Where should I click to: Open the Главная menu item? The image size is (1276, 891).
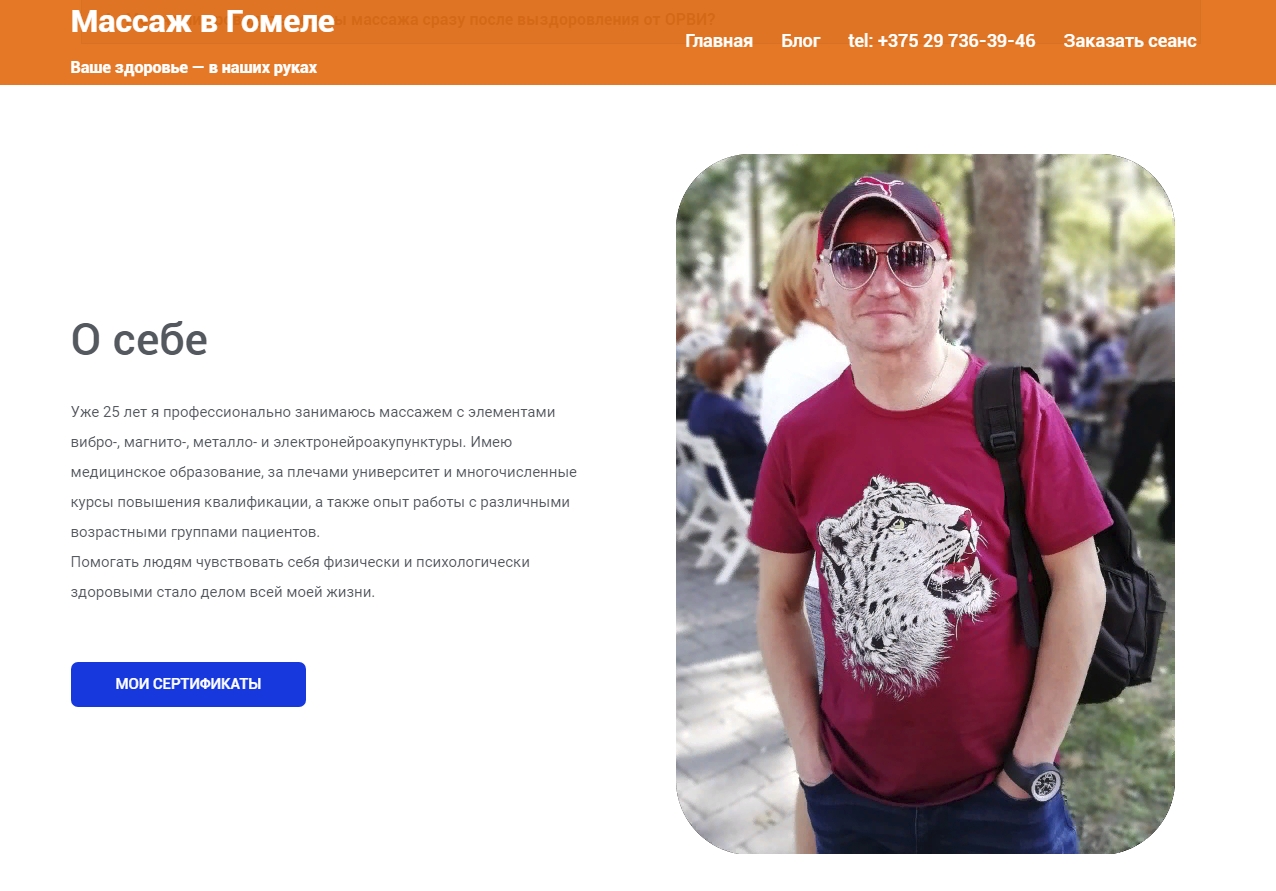pos(719,41)
